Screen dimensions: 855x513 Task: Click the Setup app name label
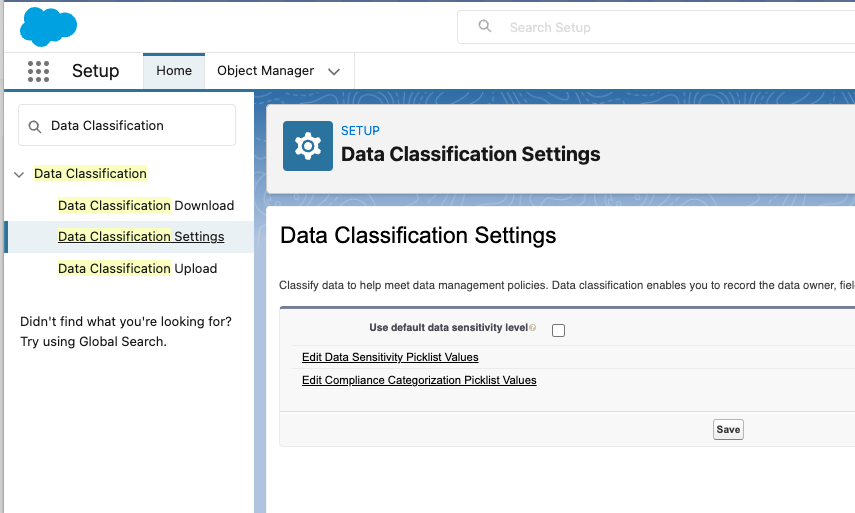click(x=95, y=71)
